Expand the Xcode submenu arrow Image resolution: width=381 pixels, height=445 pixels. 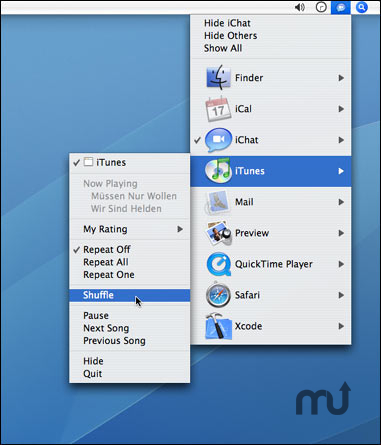341,326
